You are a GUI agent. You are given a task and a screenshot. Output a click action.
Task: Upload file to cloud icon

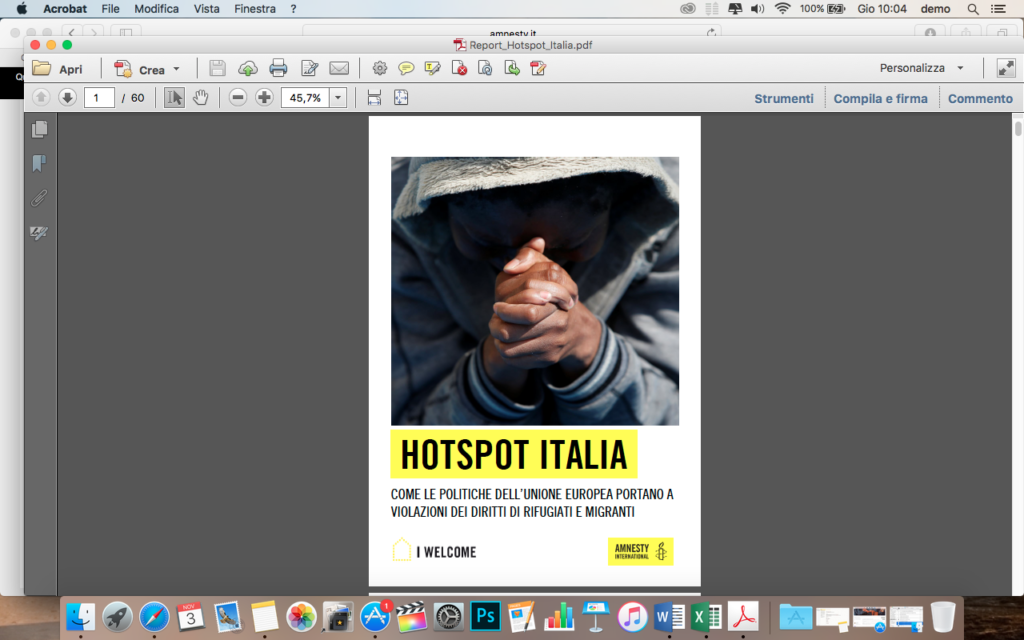[248, 68]
